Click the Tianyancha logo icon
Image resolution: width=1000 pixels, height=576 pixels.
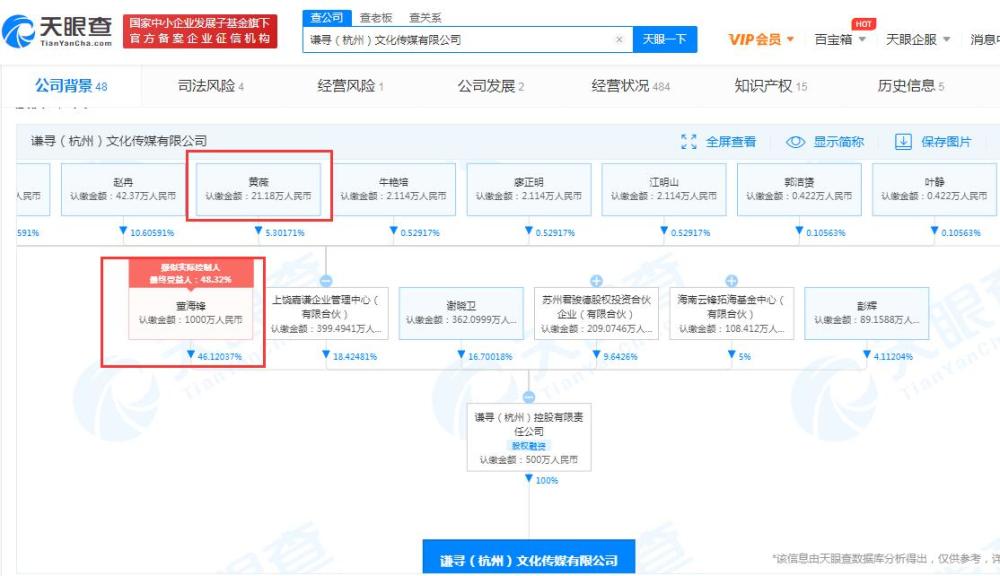click(x=18, y=31)
